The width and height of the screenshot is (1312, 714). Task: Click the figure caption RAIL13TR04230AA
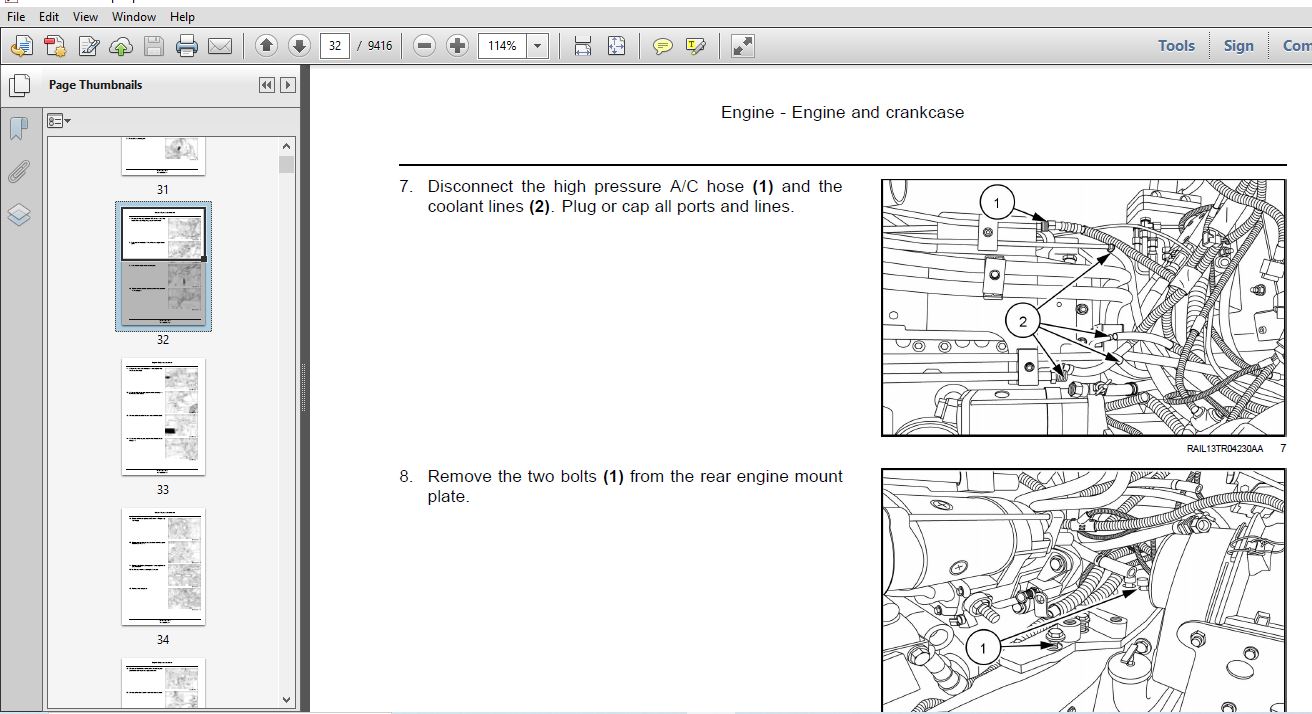(x=1225, y=449)
